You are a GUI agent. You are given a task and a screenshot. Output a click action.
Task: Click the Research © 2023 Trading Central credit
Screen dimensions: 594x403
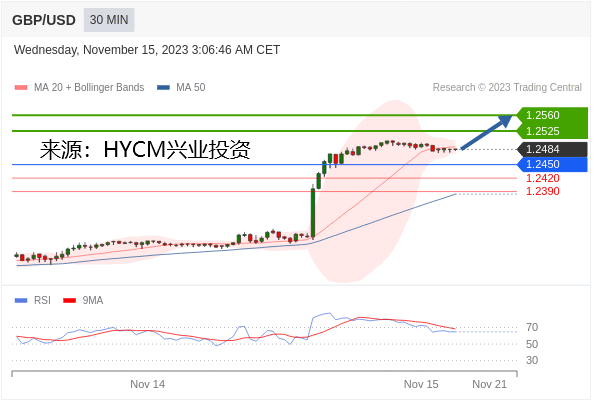[x=507, y=87]
